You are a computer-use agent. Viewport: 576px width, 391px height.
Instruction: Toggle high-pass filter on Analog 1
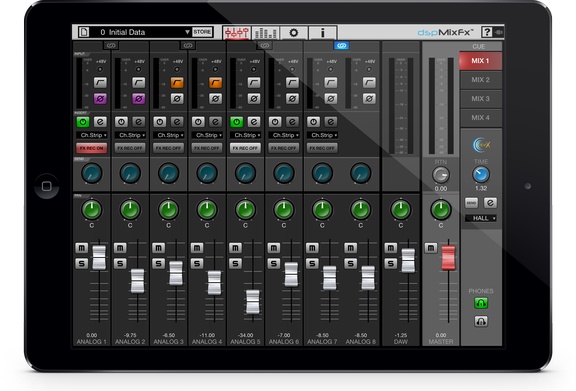tap(100, 82)
